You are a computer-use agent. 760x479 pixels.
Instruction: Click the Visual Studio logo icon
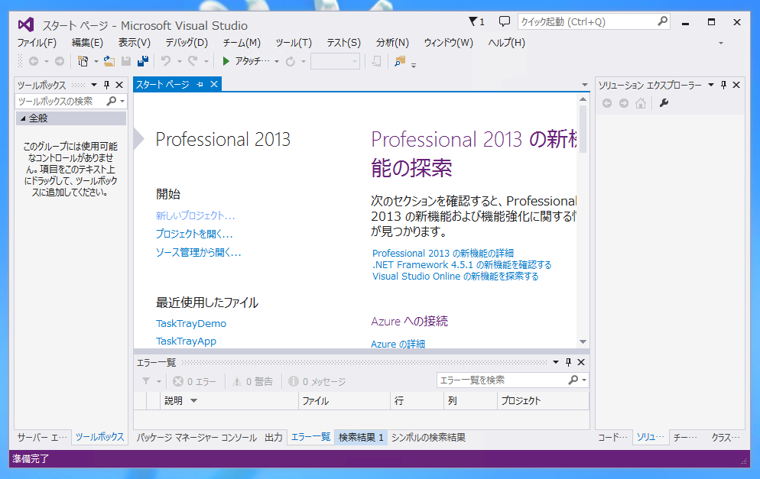tap(26, 24)
